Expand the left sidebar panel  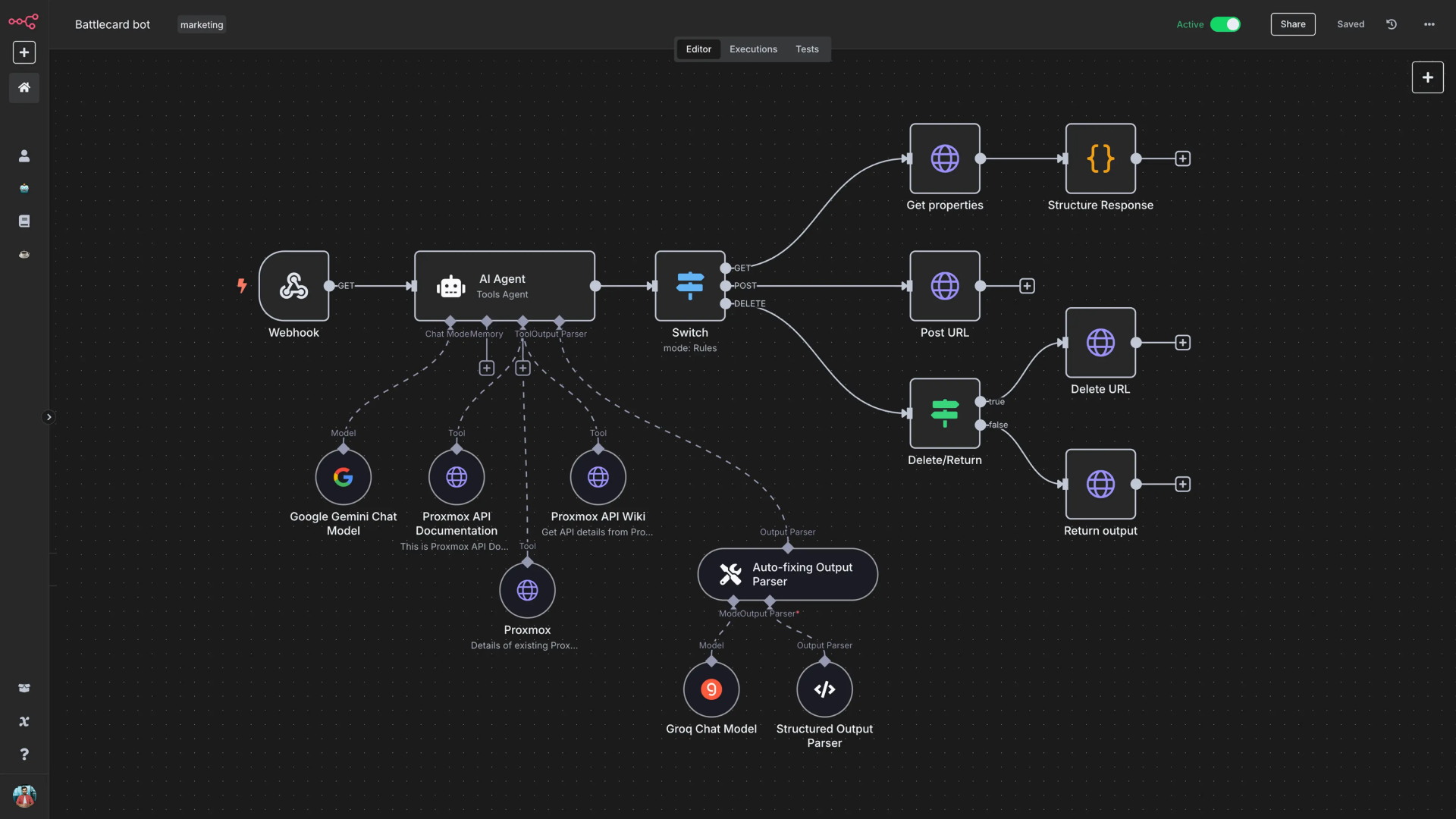49,416
